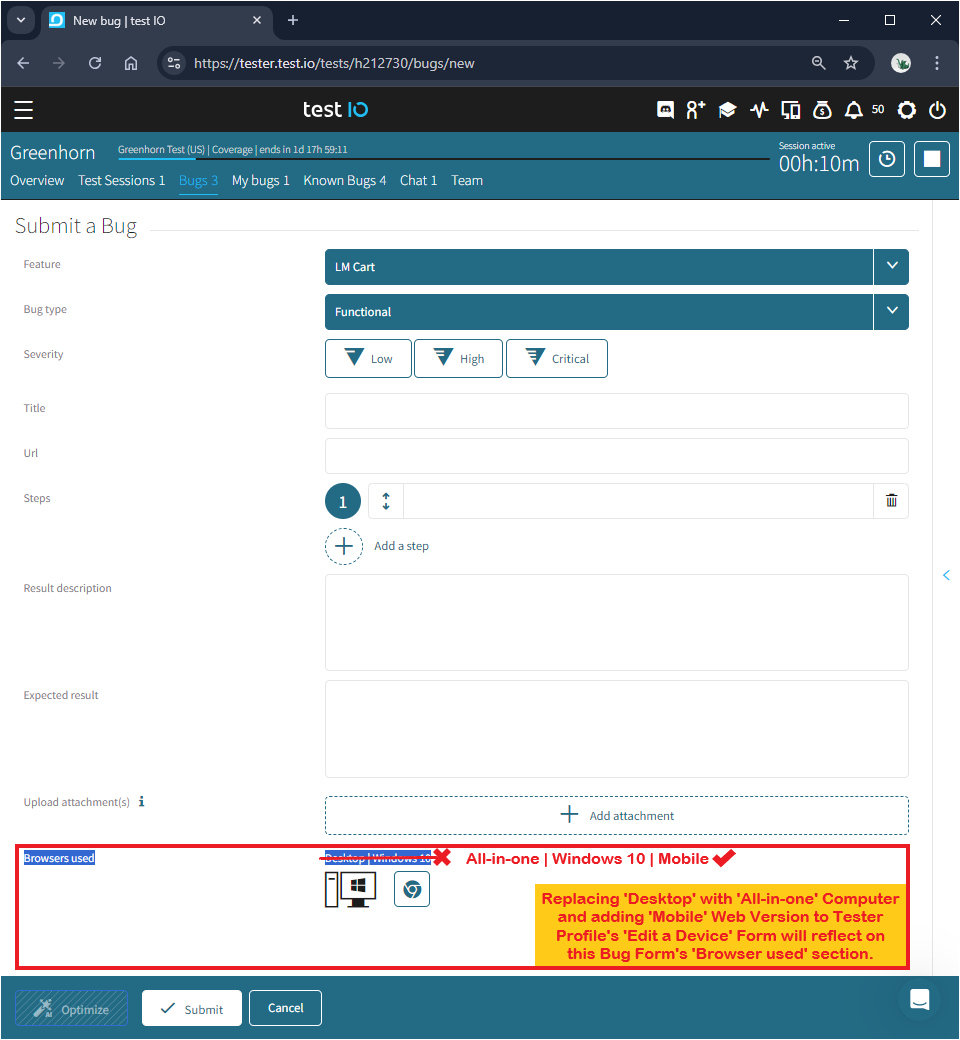Open the devices icon in header
Viewport: 960px width, 1040px height.
pos(790,109)
